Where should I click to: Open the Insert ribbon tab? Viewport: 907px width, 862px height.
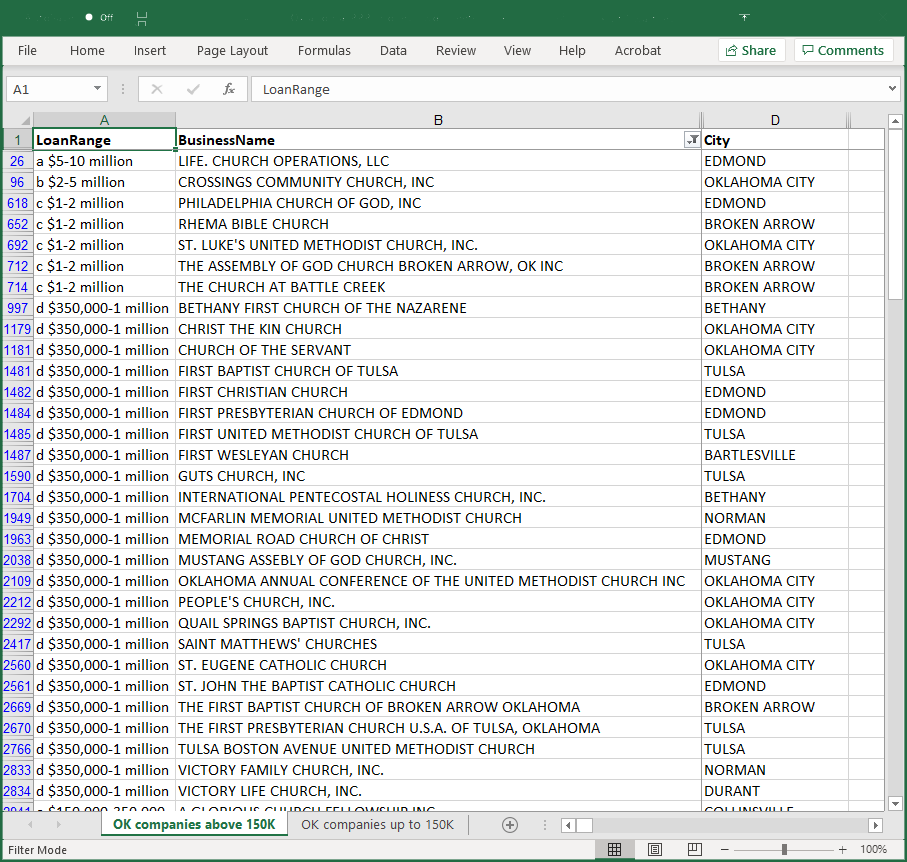pyautogui.click(x=150, y=51)
